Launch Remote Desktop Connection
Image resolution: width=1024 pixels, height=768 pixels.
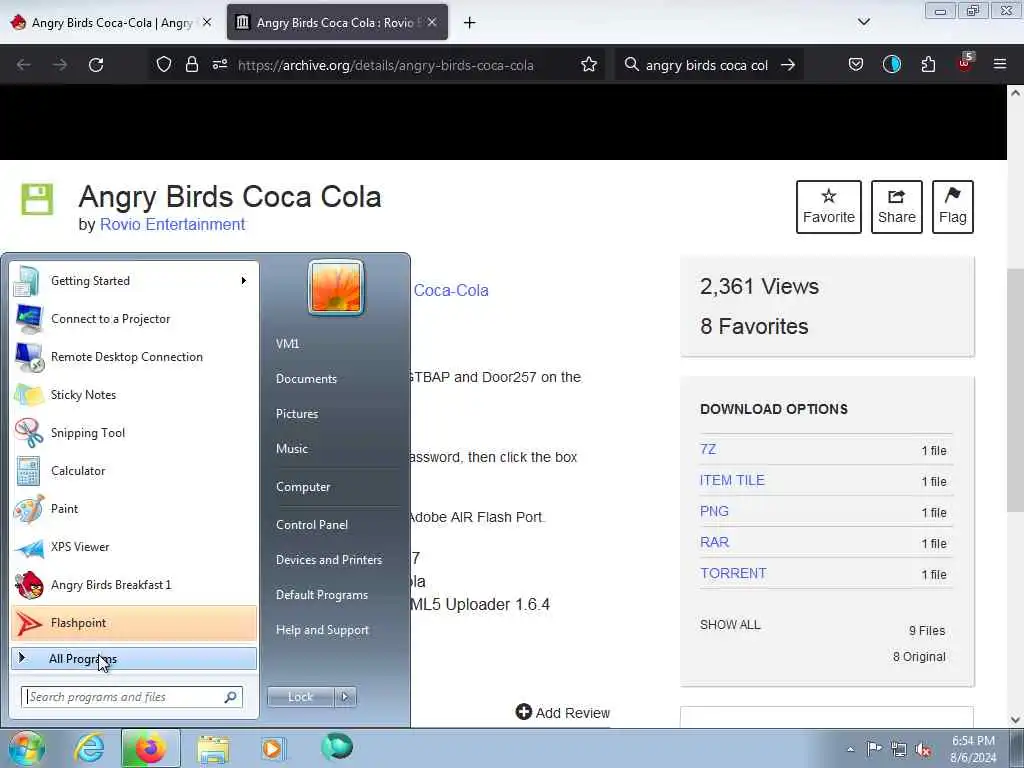134,357
